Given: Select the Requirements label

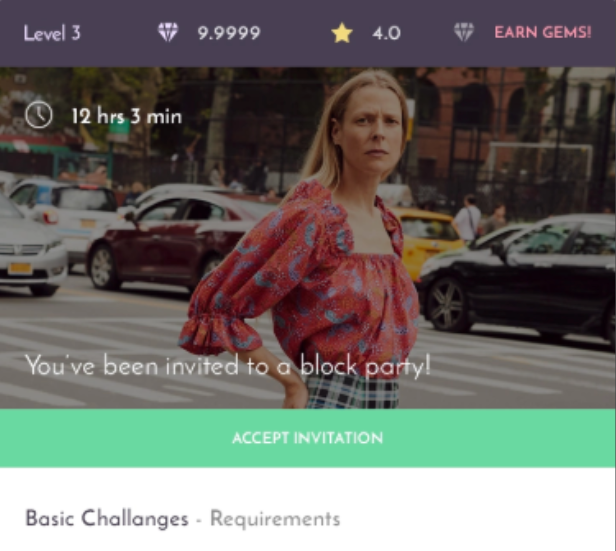Looking at the screenshot, I should [x=275, y=519].
